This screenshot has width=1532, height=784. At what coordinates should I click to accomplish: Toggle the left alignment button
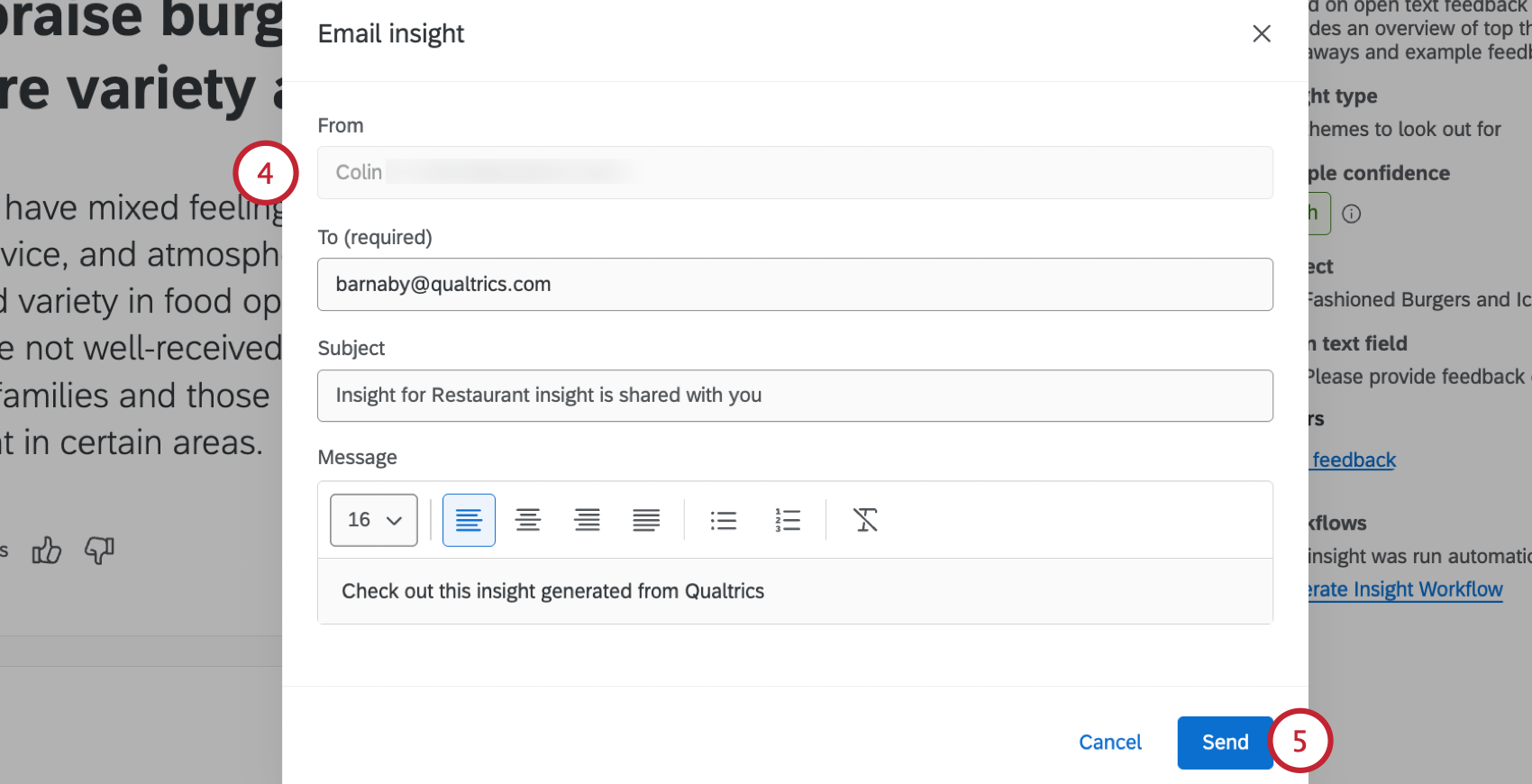(x=469, y=520)
